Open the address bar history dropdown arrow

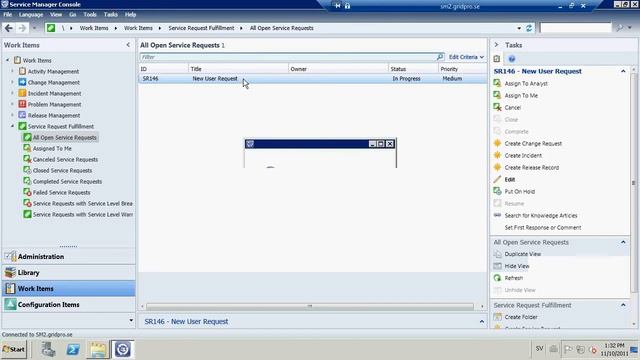[519, 28]
